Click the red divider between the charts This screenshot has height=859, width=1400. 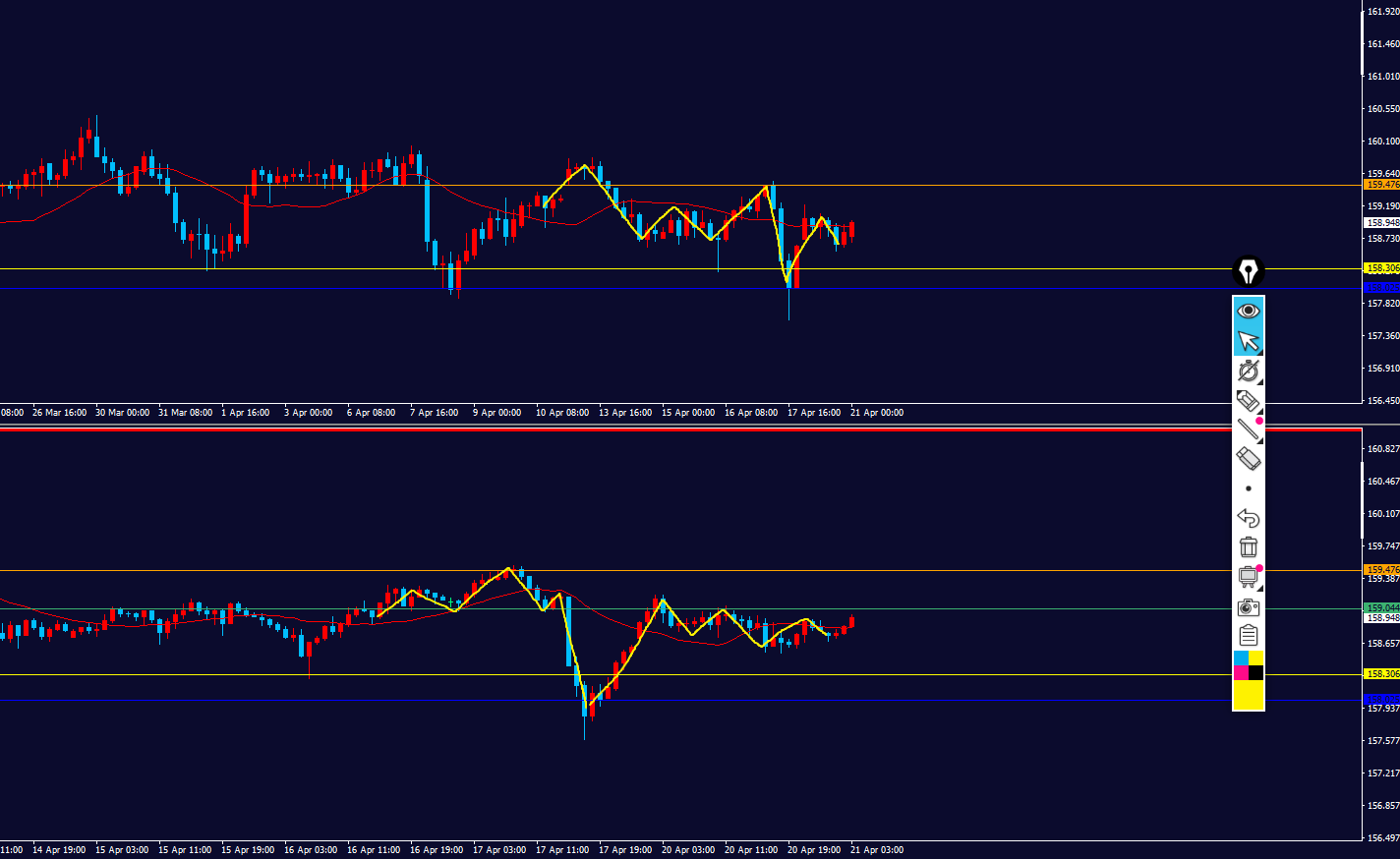(678, 429)
